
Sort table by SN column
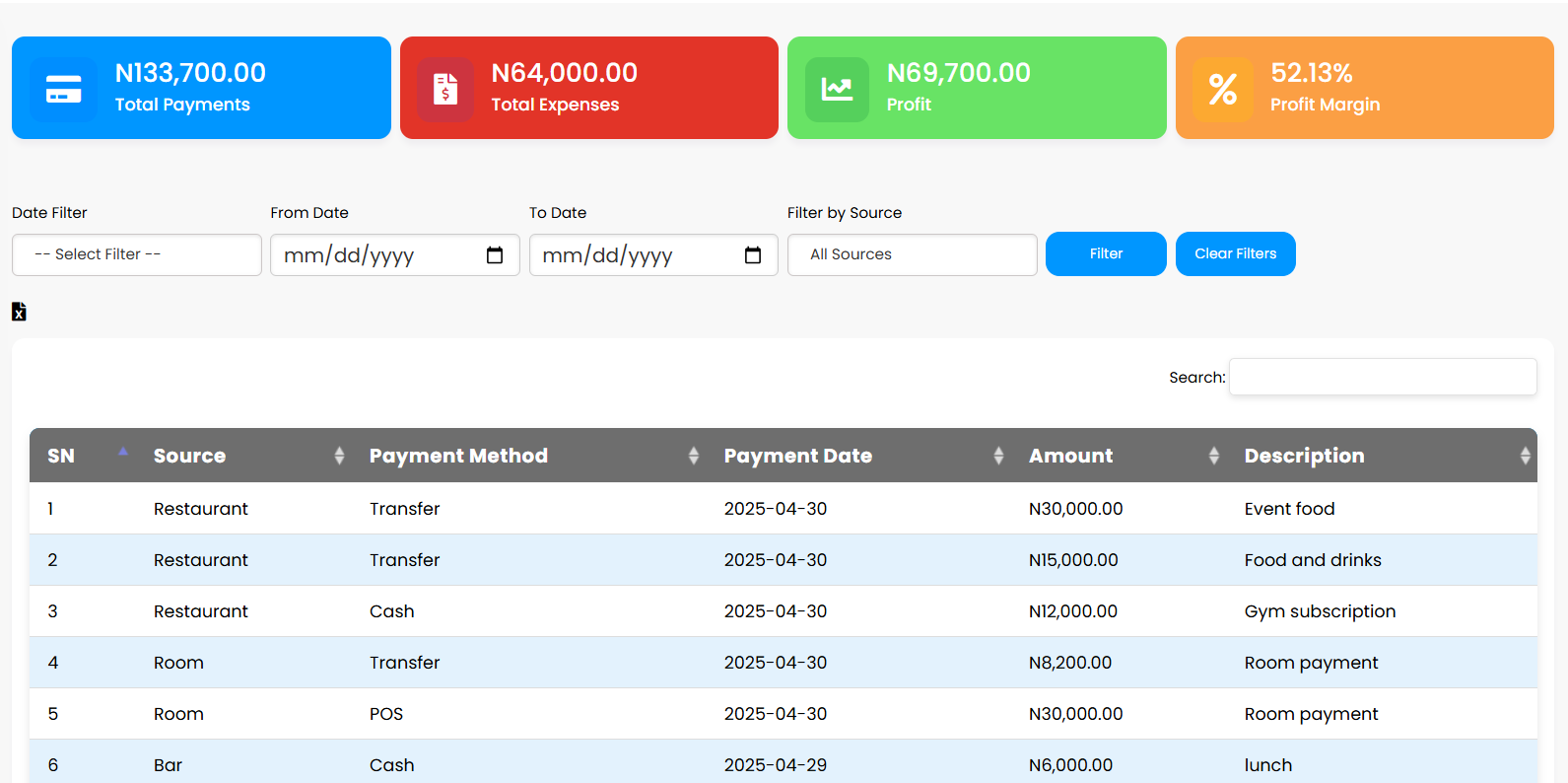tap(83, 456)
